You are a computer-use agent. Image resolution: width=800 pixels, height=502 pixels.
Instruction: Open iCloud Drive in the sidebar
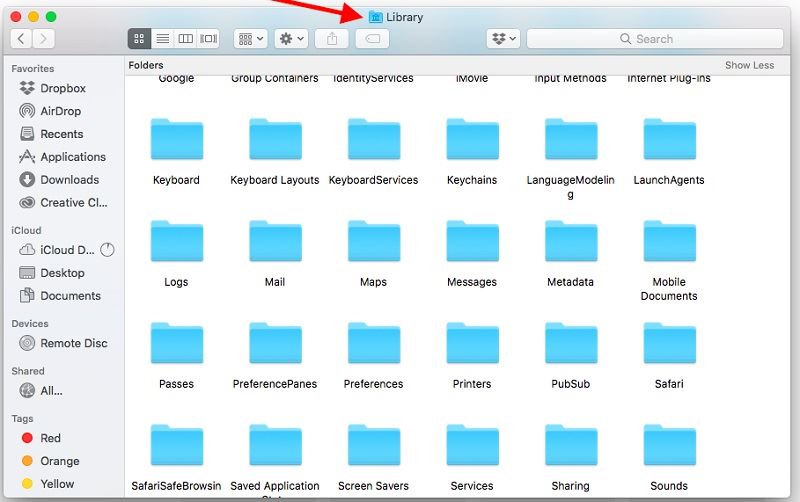(57, 250)
